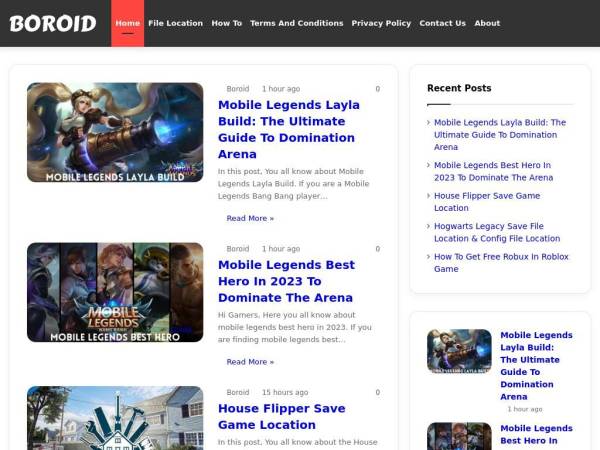Click the 1 hour ago date on the Best Hero post
This screenshot has width=600, height=450.
pyautogui.click(x=281, y=249)
